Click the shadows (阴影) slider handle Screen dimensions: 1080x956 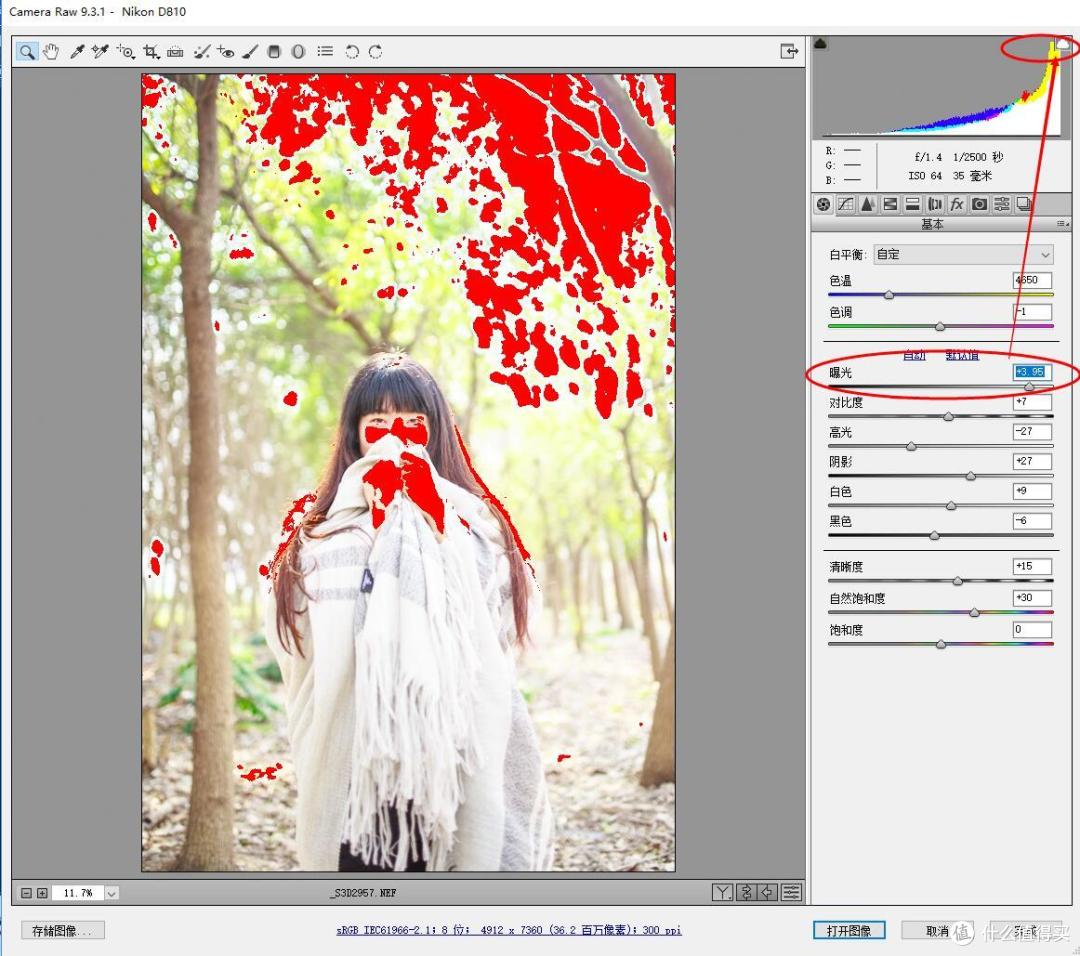pyautogui.click(x=970, y=476)
